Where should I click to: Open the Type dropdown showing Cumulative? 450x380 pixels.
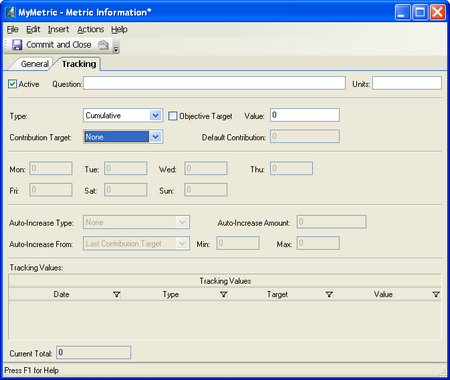point(155,115)
